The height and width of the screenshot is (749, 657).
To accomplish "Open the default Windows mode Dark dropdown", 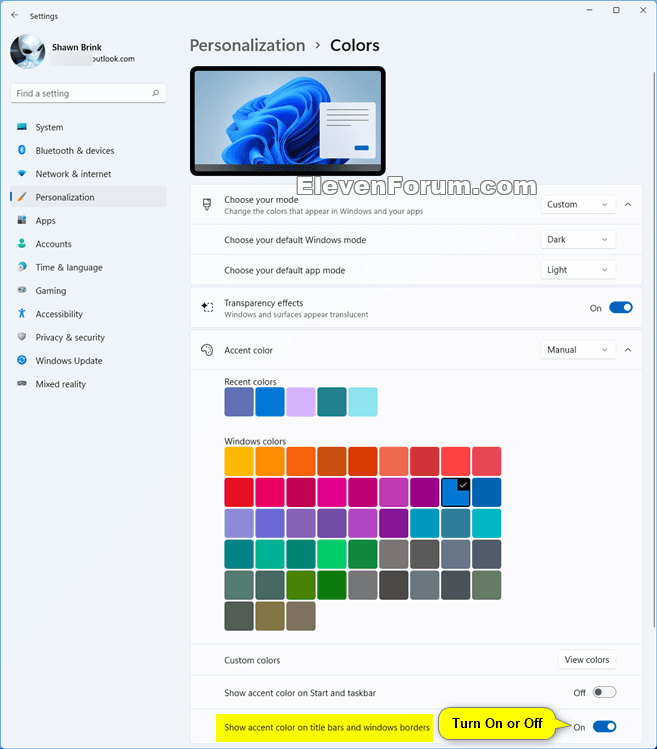I will coord(578,239).
